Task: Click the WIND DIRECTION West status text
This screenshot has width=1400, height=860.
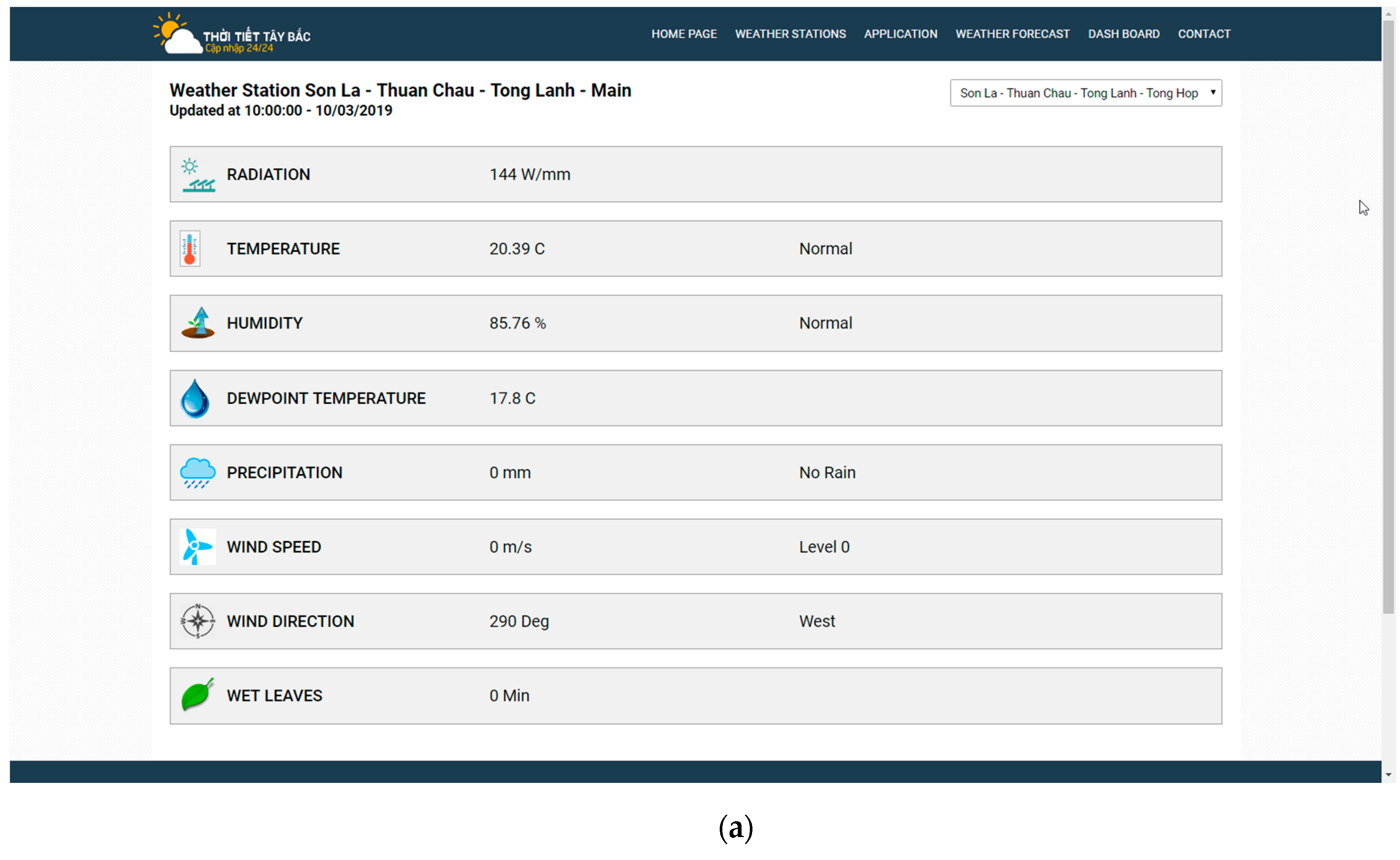Action: [x=817, y=621]
